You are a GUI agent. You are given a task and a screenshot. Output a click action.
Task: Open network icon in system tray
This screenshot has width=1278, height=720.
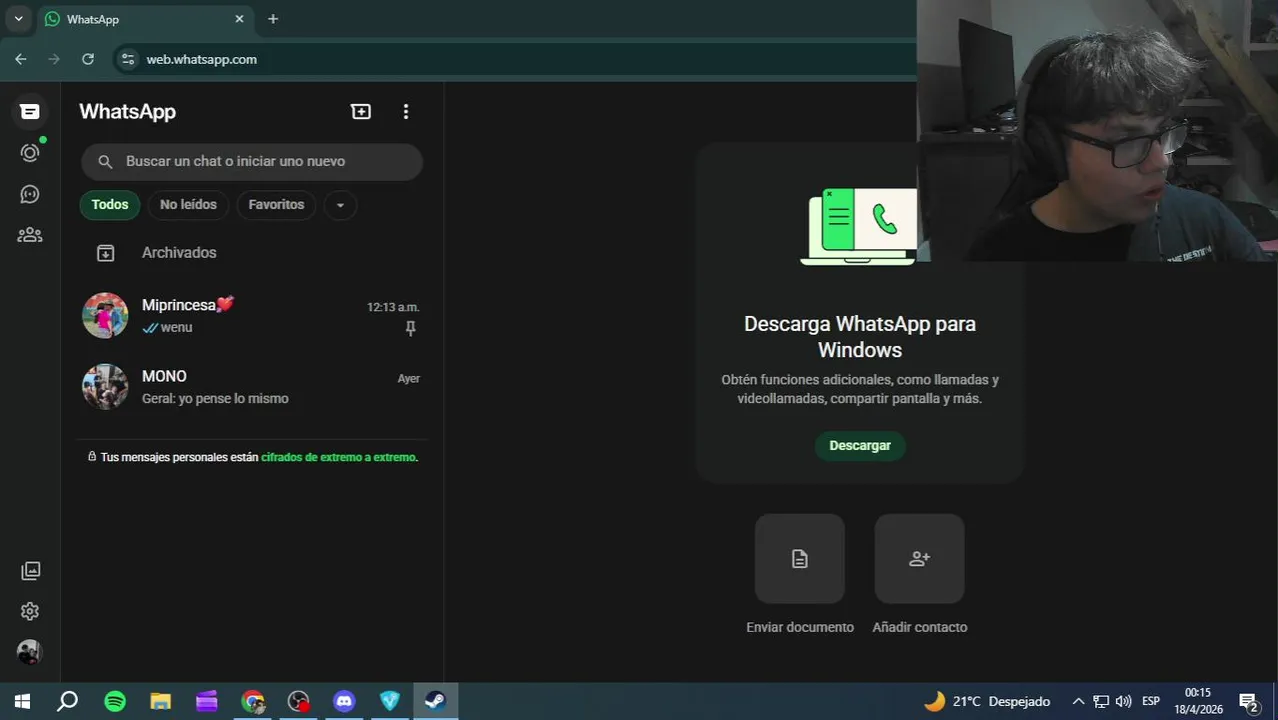pos(1101,702)
